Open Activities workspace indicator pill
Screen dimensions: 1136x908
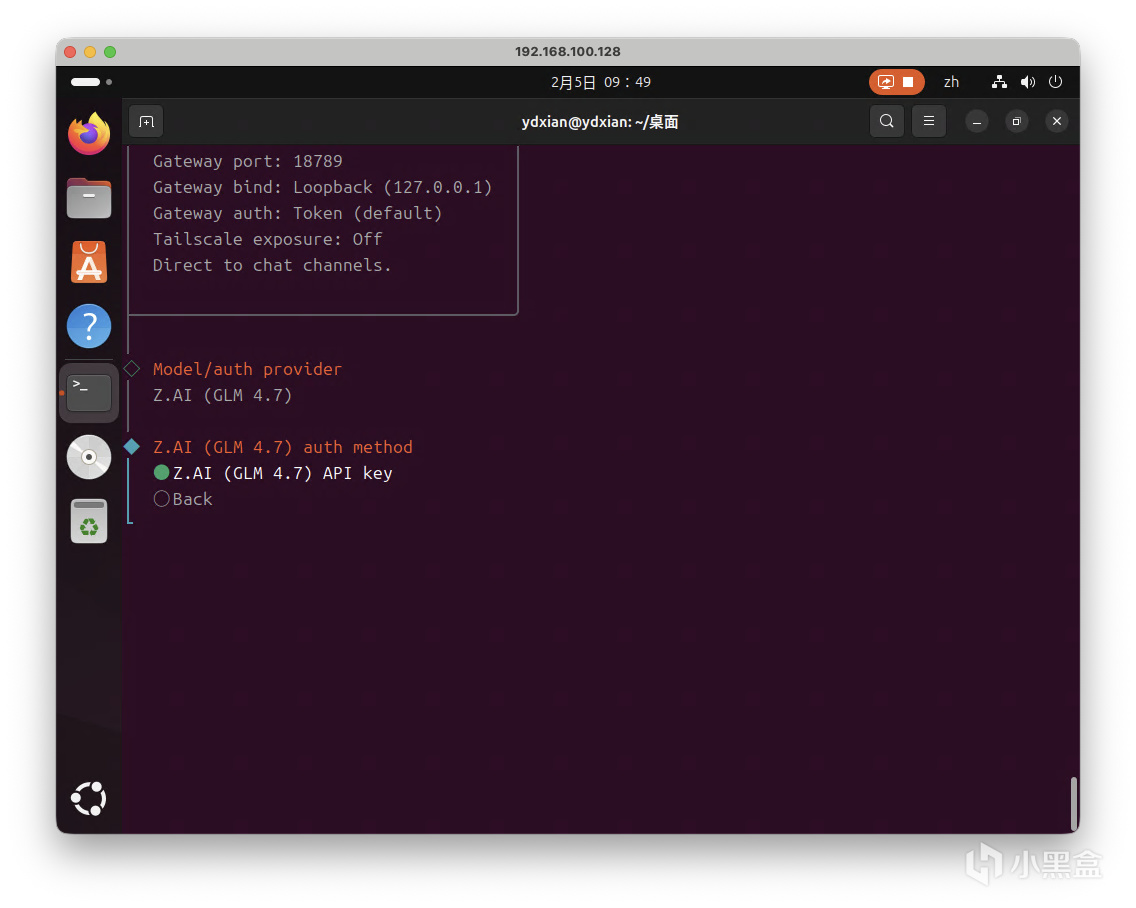point(91,82)
